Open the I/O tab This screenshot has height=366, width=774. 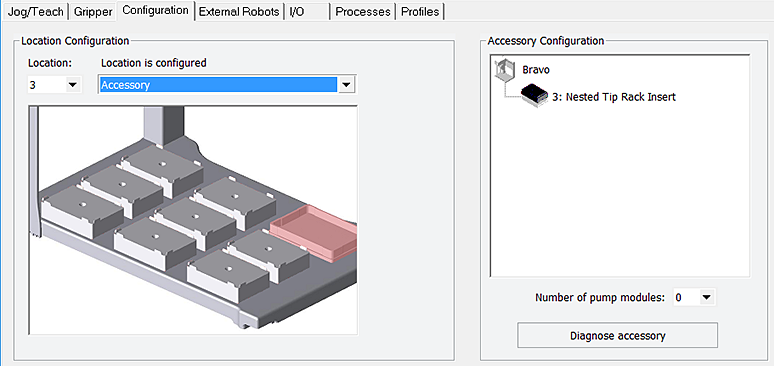tap(307, 12)
